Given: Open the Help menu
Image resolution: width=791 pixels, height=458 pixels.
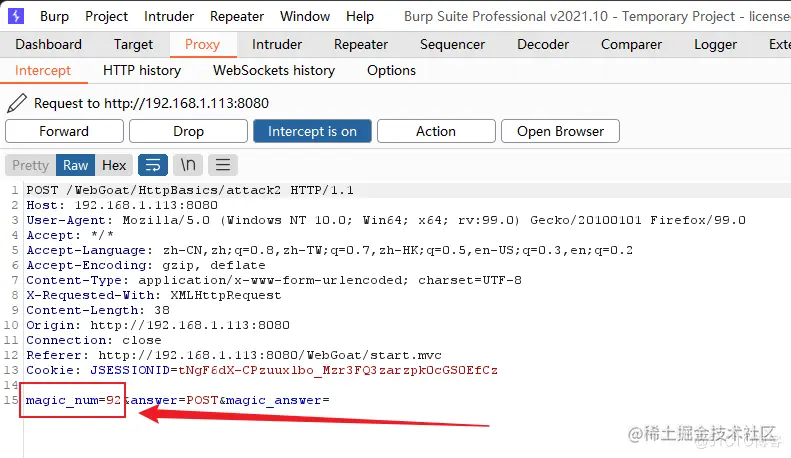Looking at the screenshot, I should coord(360,16).
